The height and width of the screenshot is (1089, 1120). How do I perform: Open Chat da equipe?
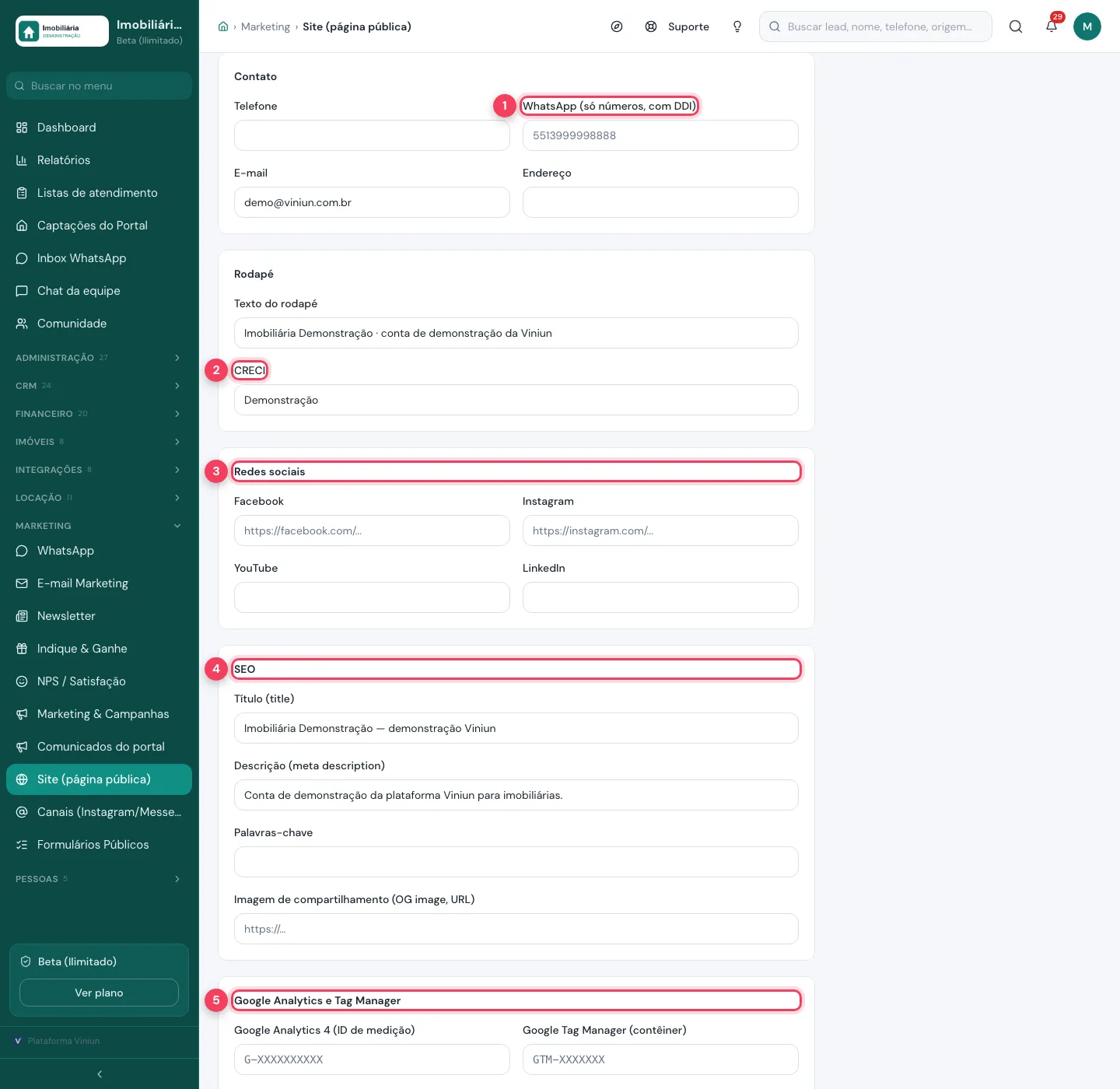(99, 291)
